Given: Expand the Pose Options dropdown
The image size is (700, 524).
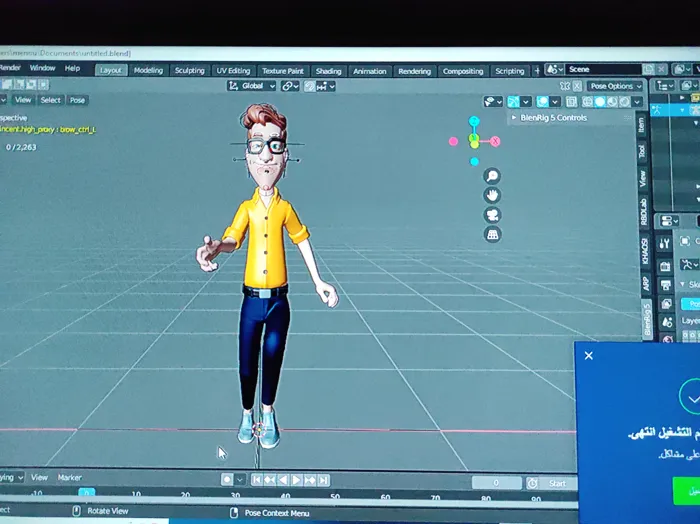Looking at the screenshot, I should (x=616, y=86).
